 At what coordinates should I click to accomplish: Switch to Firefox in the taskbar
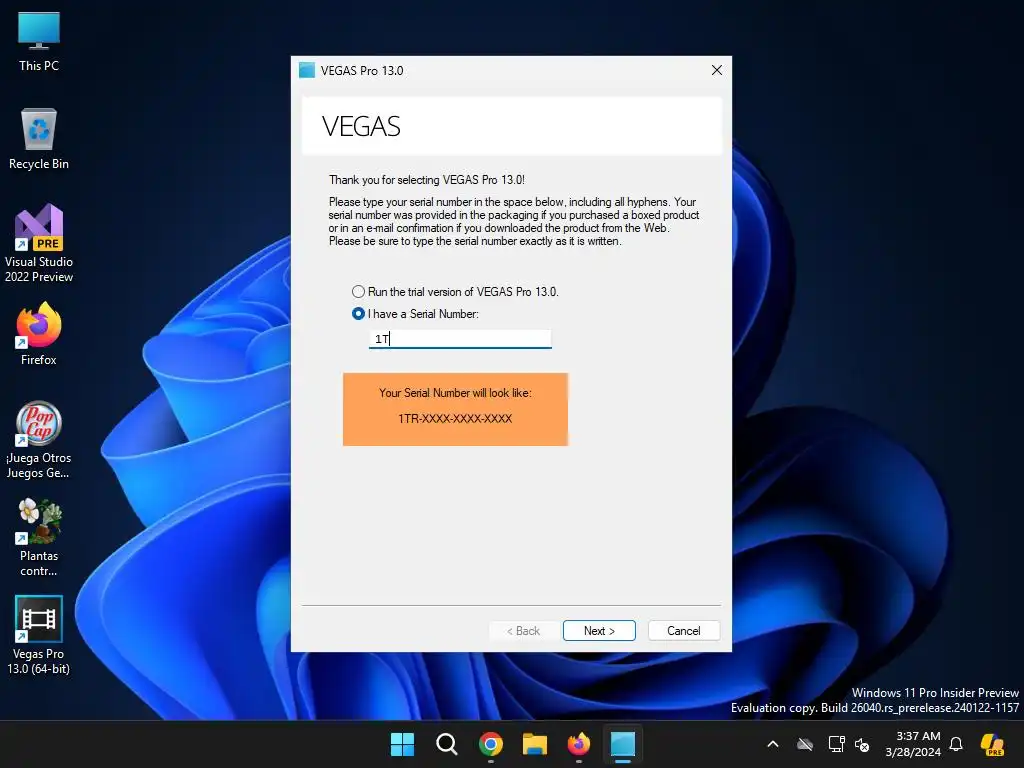click(x=579, y=744)
